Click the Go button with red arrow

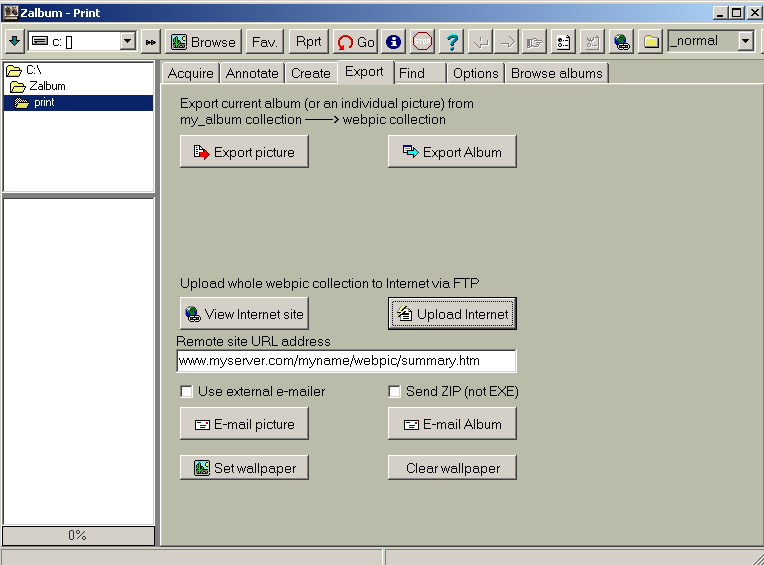click(x=356, y=42)
